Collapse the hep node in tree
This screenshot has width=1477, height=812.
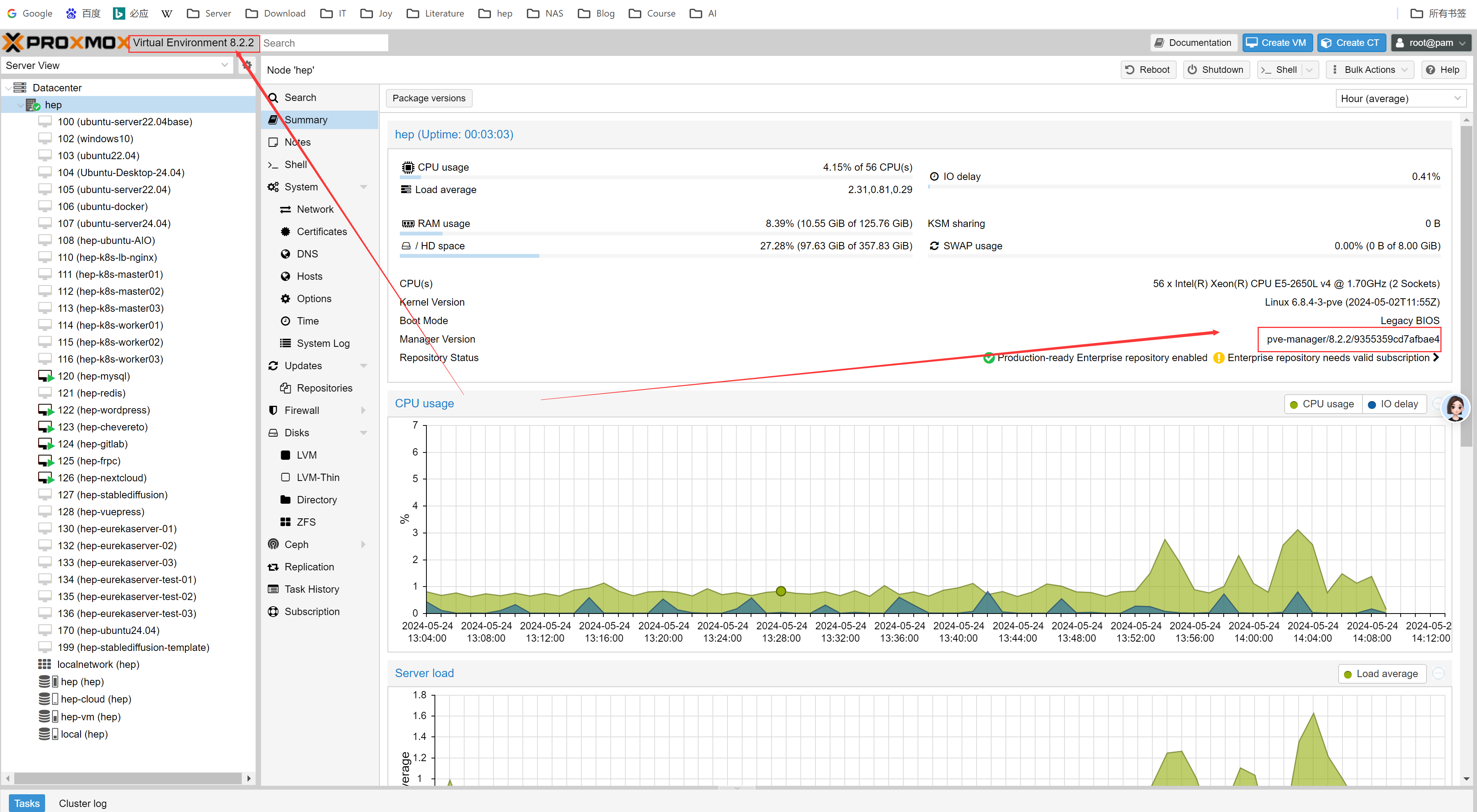tap(21, 105)
